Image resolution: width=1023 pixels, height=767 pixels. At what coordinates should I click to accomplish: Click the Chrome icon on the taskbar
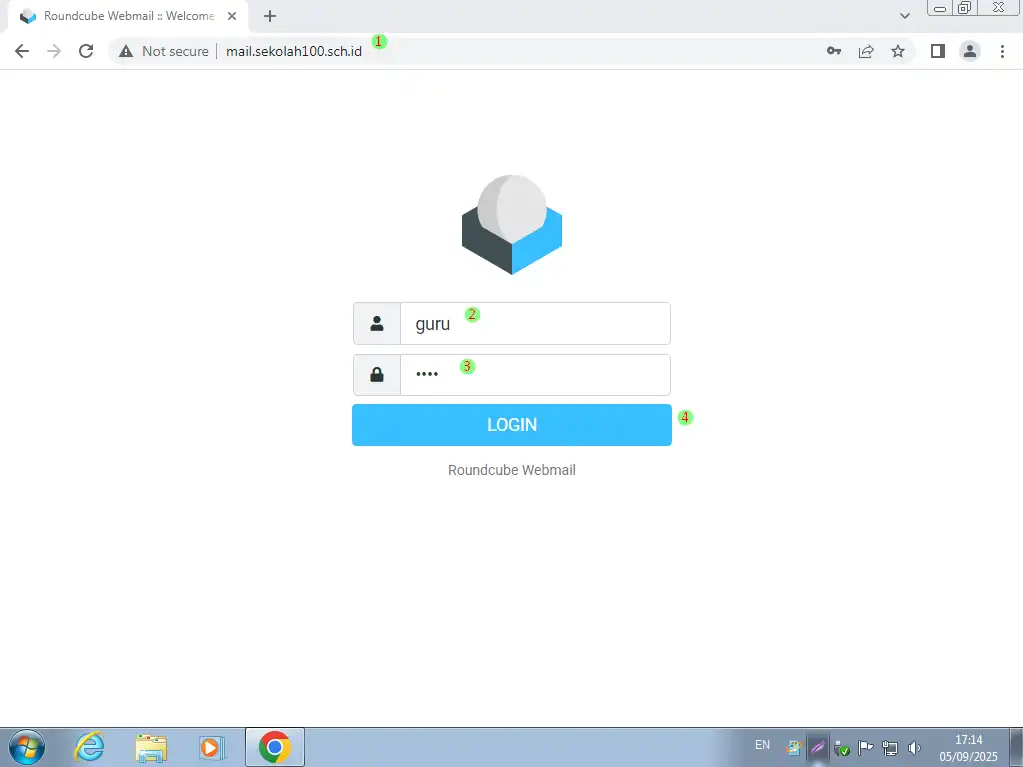tap(275, 747)
